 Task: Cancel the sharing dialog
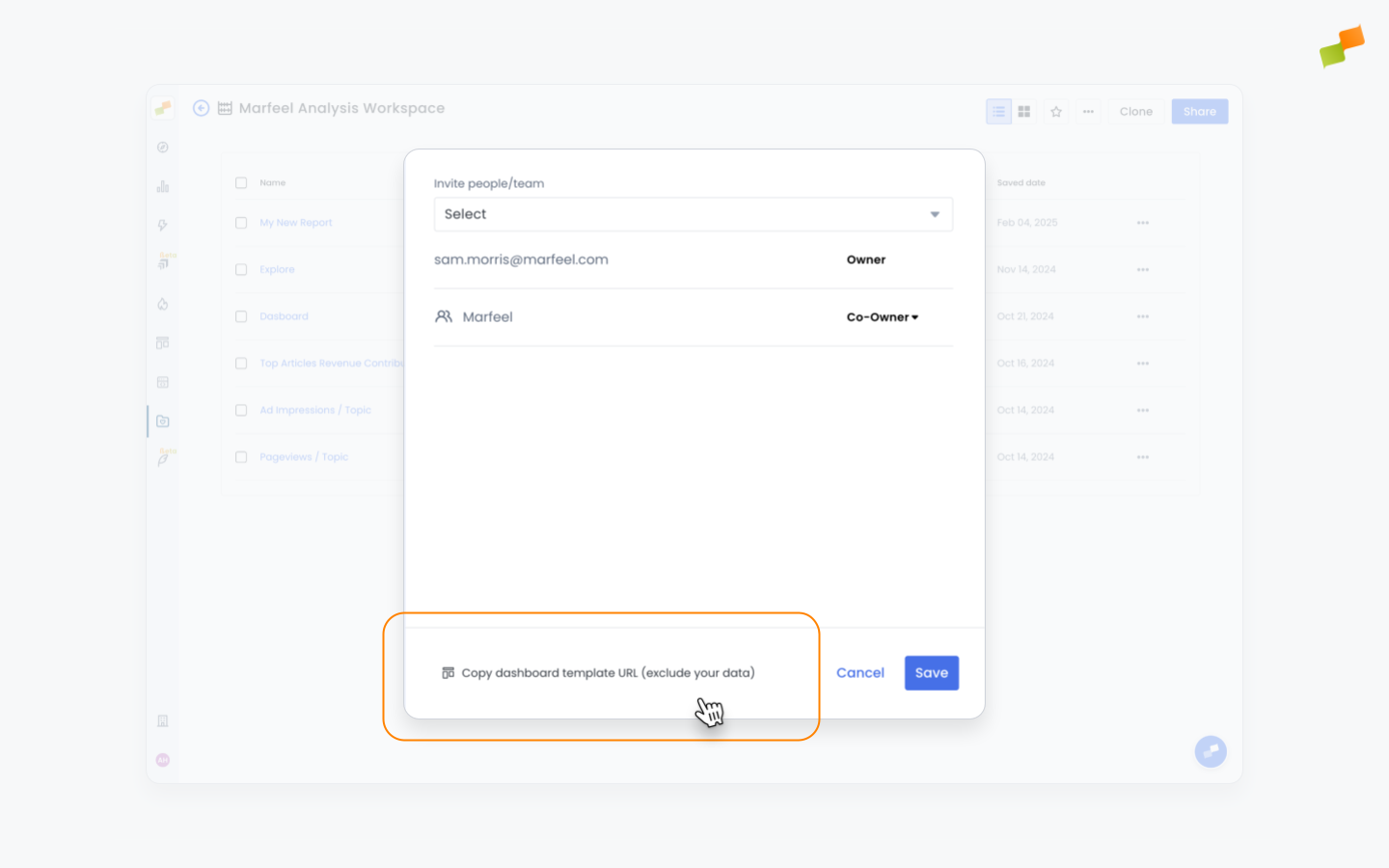click(859, 672)
